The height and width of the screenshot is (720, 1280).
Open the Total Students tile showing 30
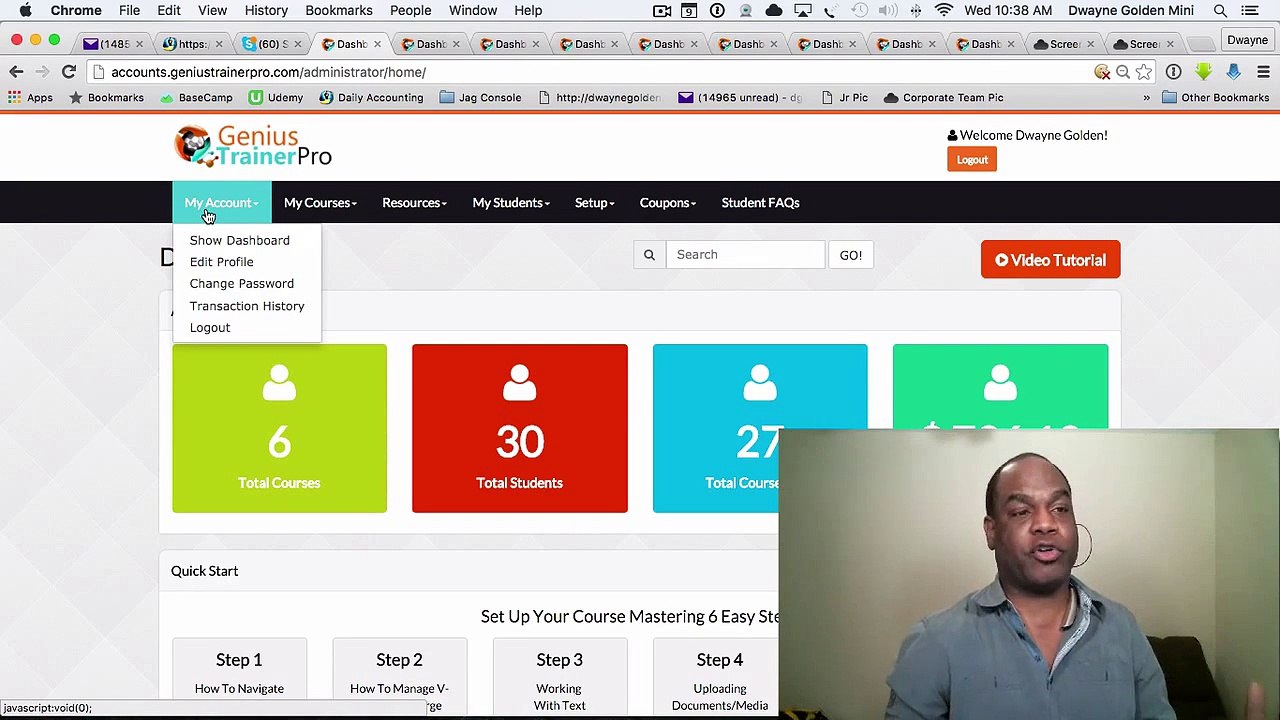520,428
